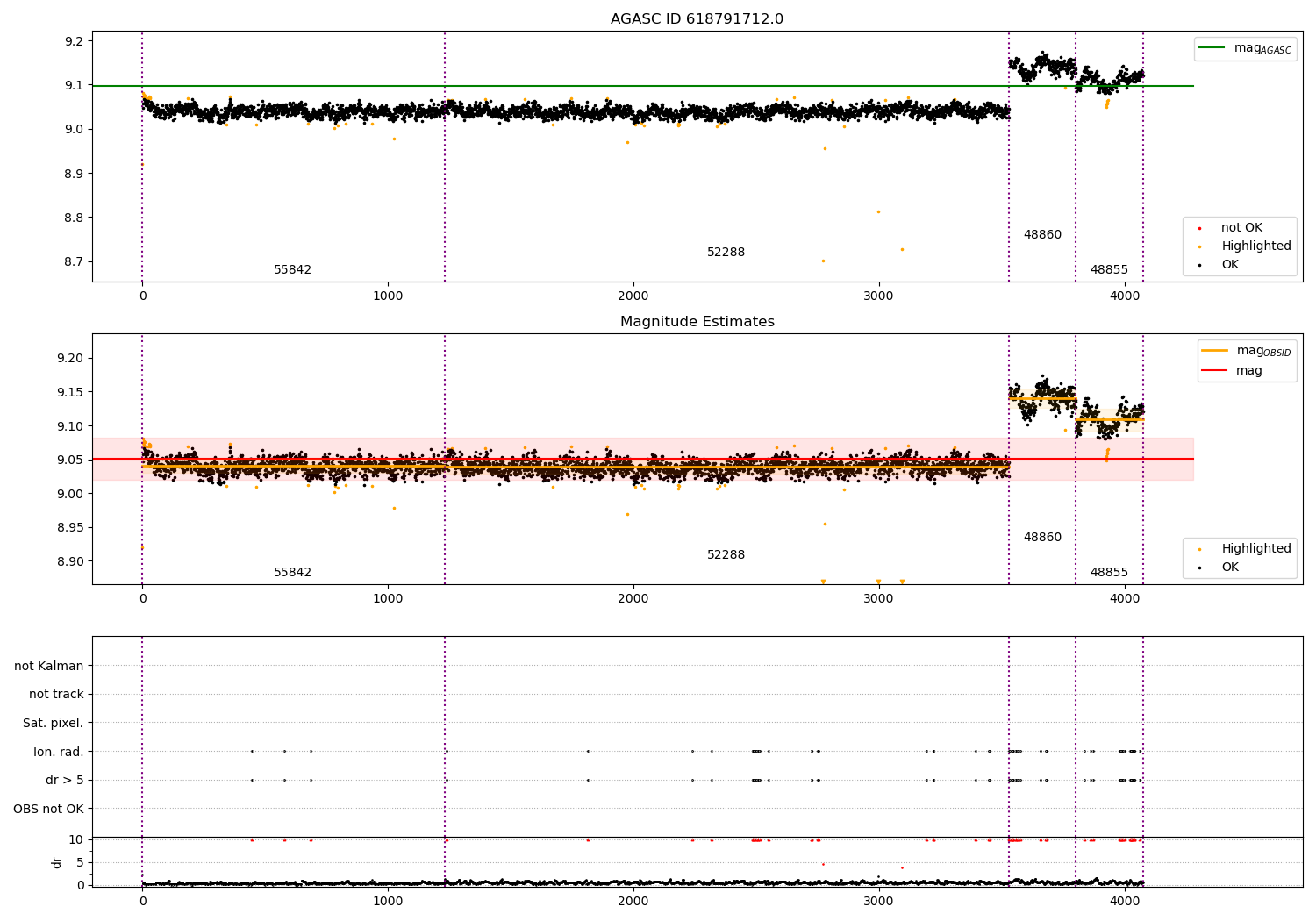Click the red "mag" legend entry

point(1232,371)
